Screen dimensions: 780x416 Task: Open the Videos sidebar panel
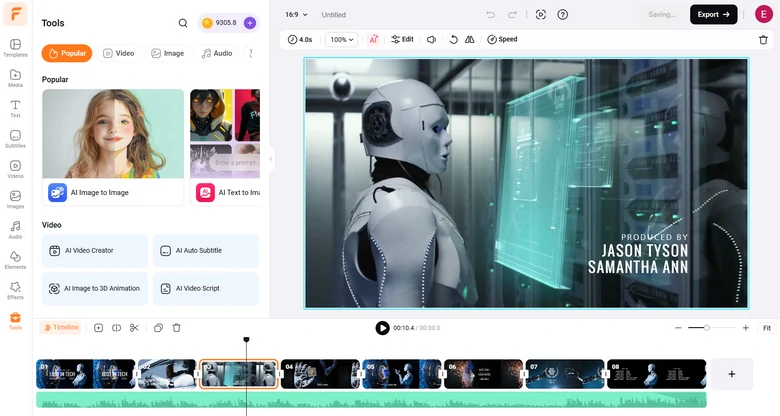15,169
